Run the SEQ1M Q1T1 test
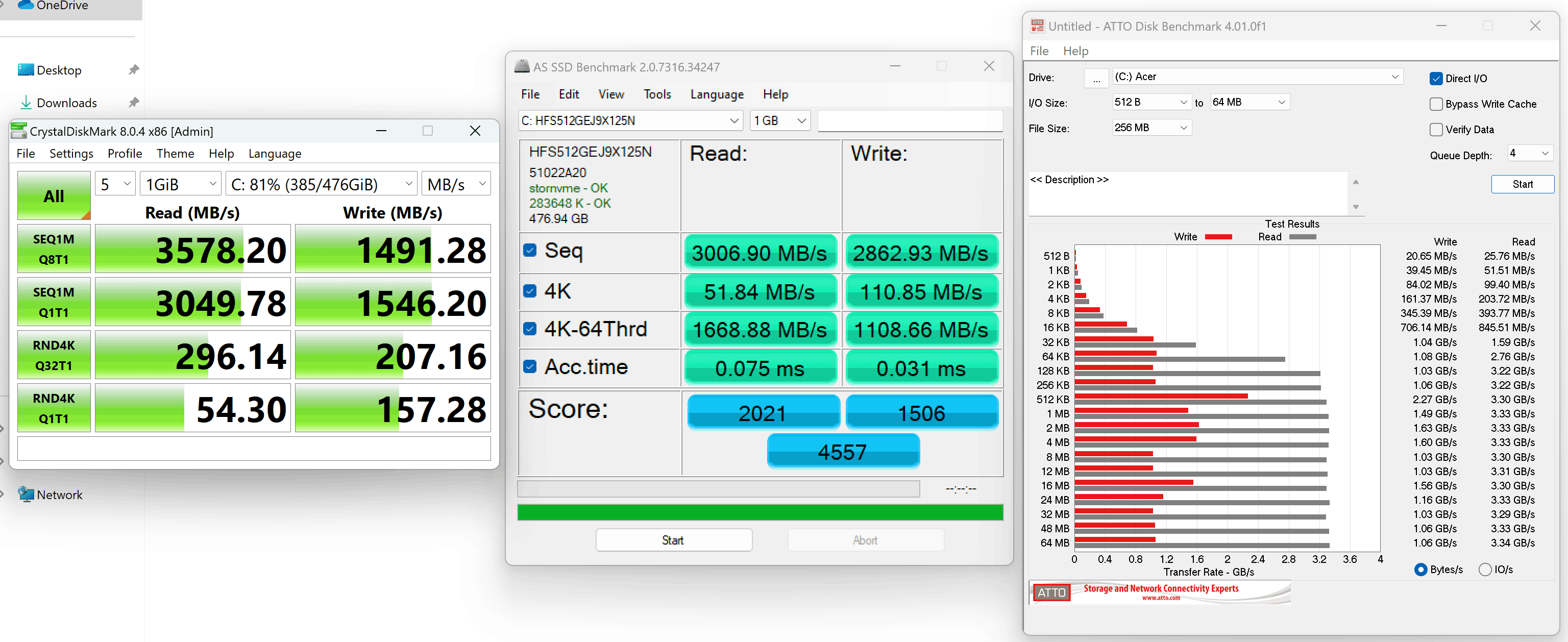The image size is (1568, 642). tap(54, 302)
